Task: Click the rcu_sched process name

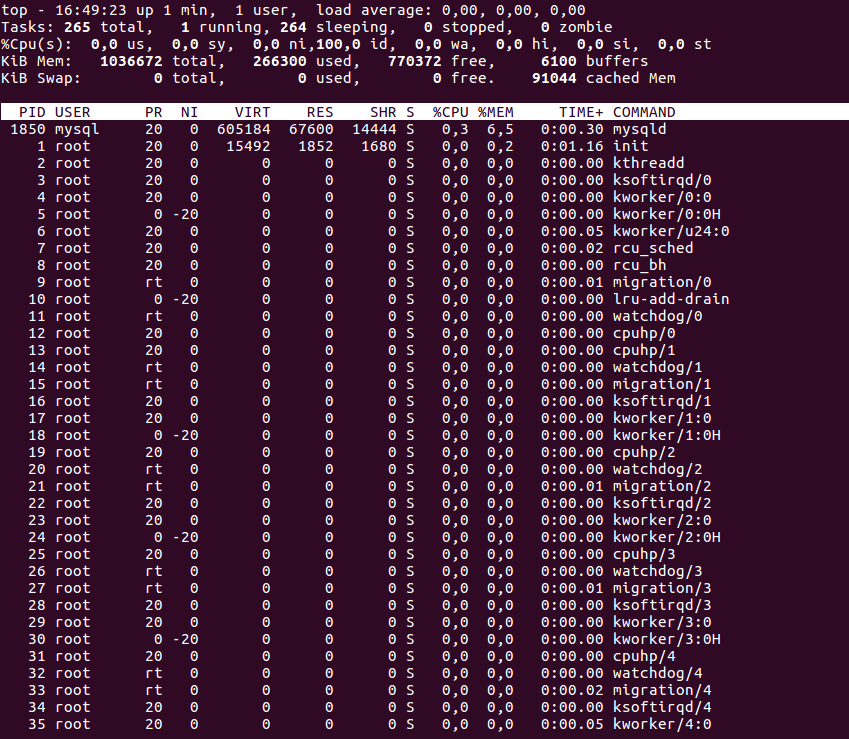Action: pyautogui.click(x=653, y=248)
